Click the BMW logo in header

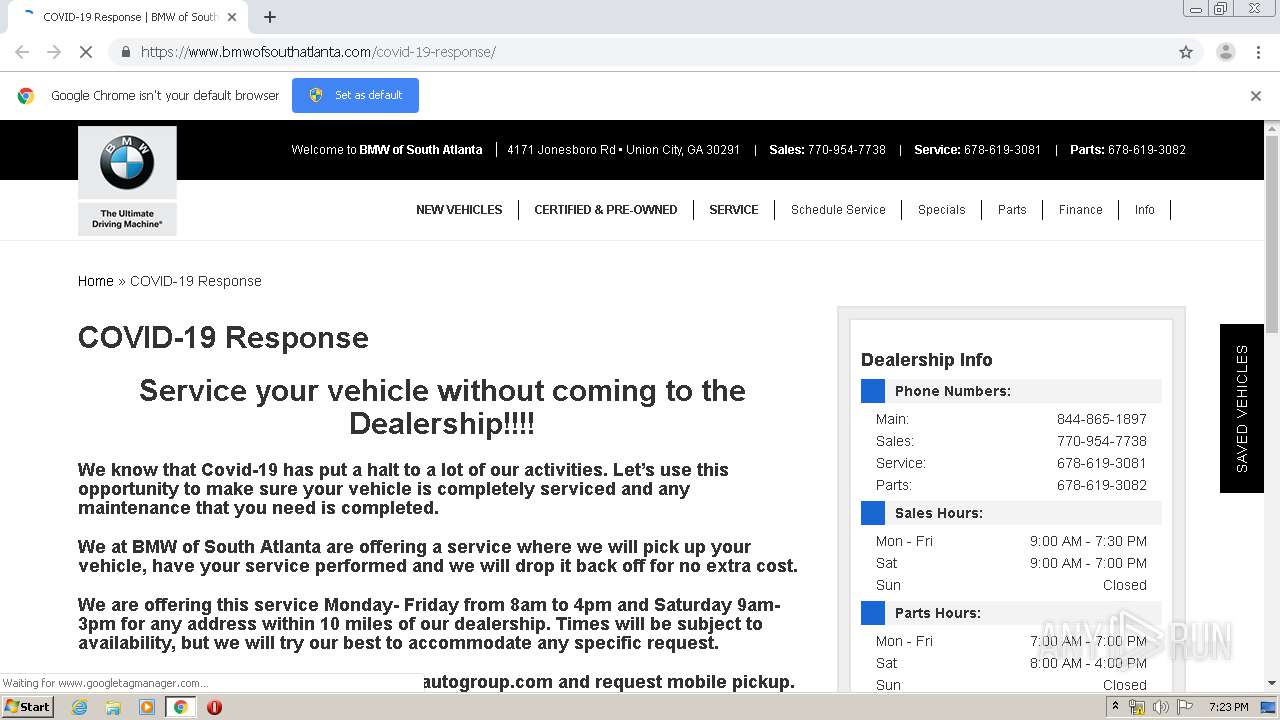click(127, 181)
